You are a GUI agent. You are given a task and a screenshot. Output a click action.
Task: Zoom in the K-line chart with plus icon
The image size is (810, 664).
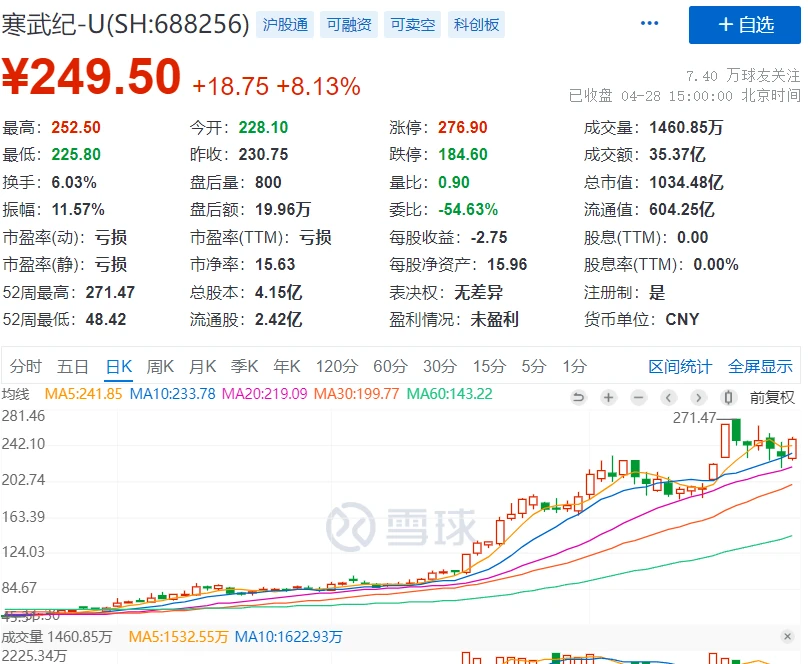pos(608,397)
